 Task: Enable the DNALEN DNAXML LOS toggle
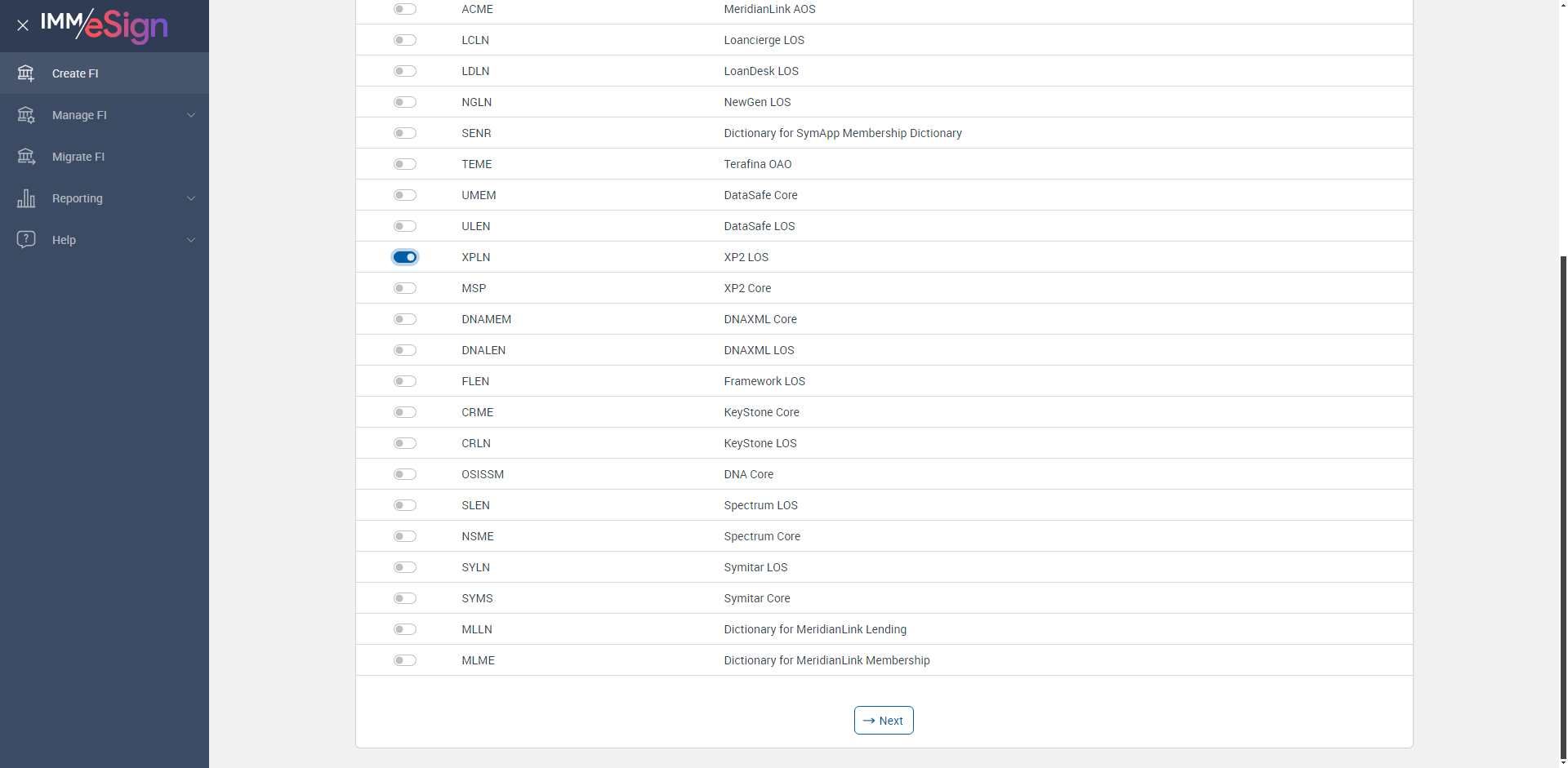405,350
